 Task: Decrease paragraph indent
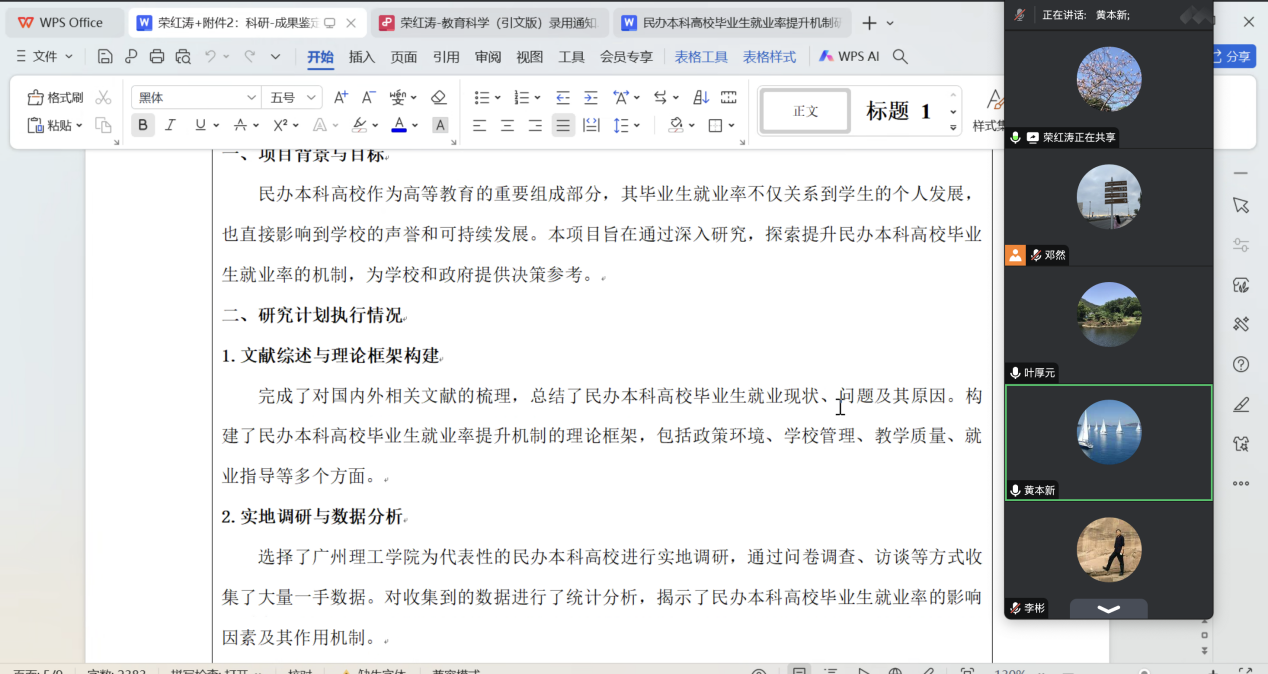[563, 97]
